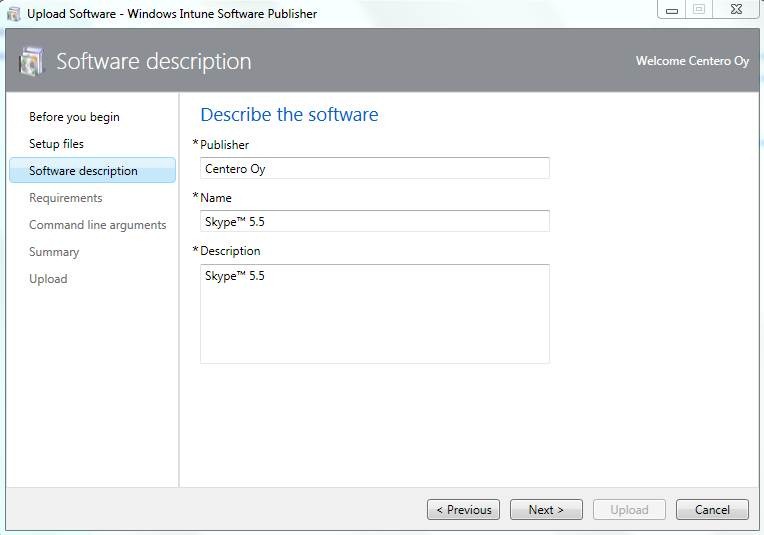Click the Publisher field label
This screenshot has width=764, height=535.
(225, 145)
